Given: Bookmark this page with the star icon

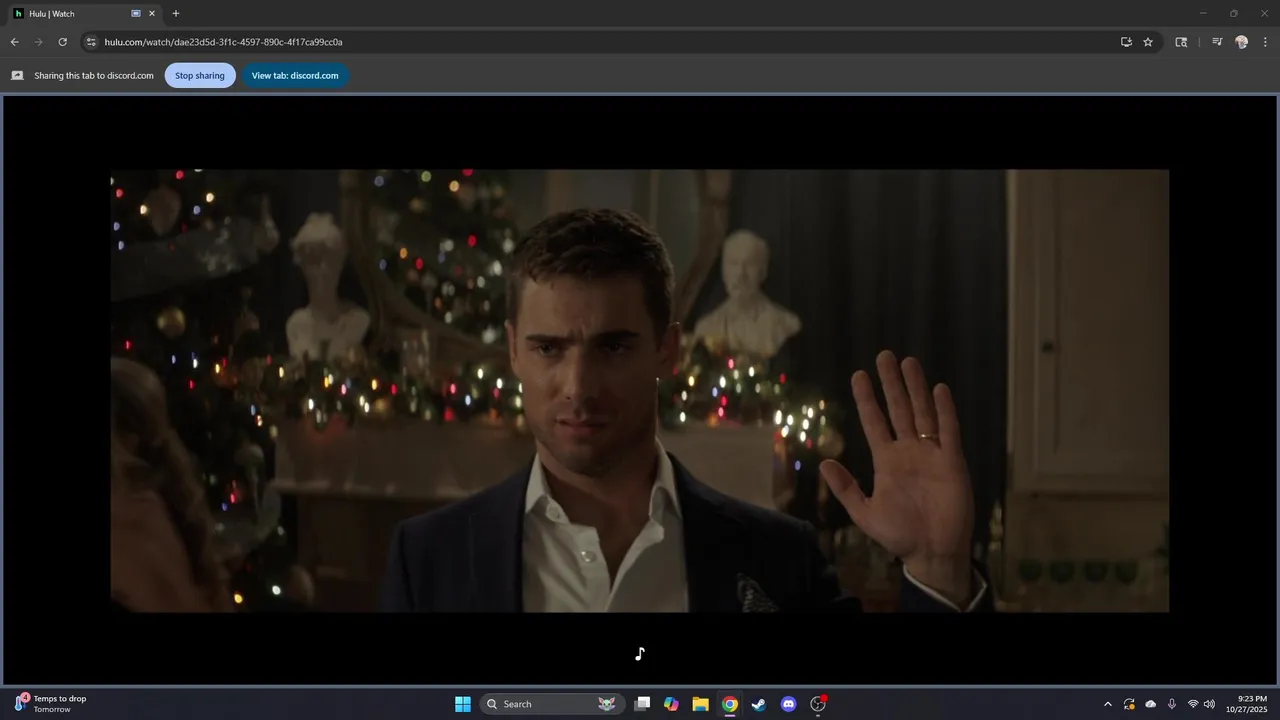Looking at the screenshot, I should (x=1148, y=42).
